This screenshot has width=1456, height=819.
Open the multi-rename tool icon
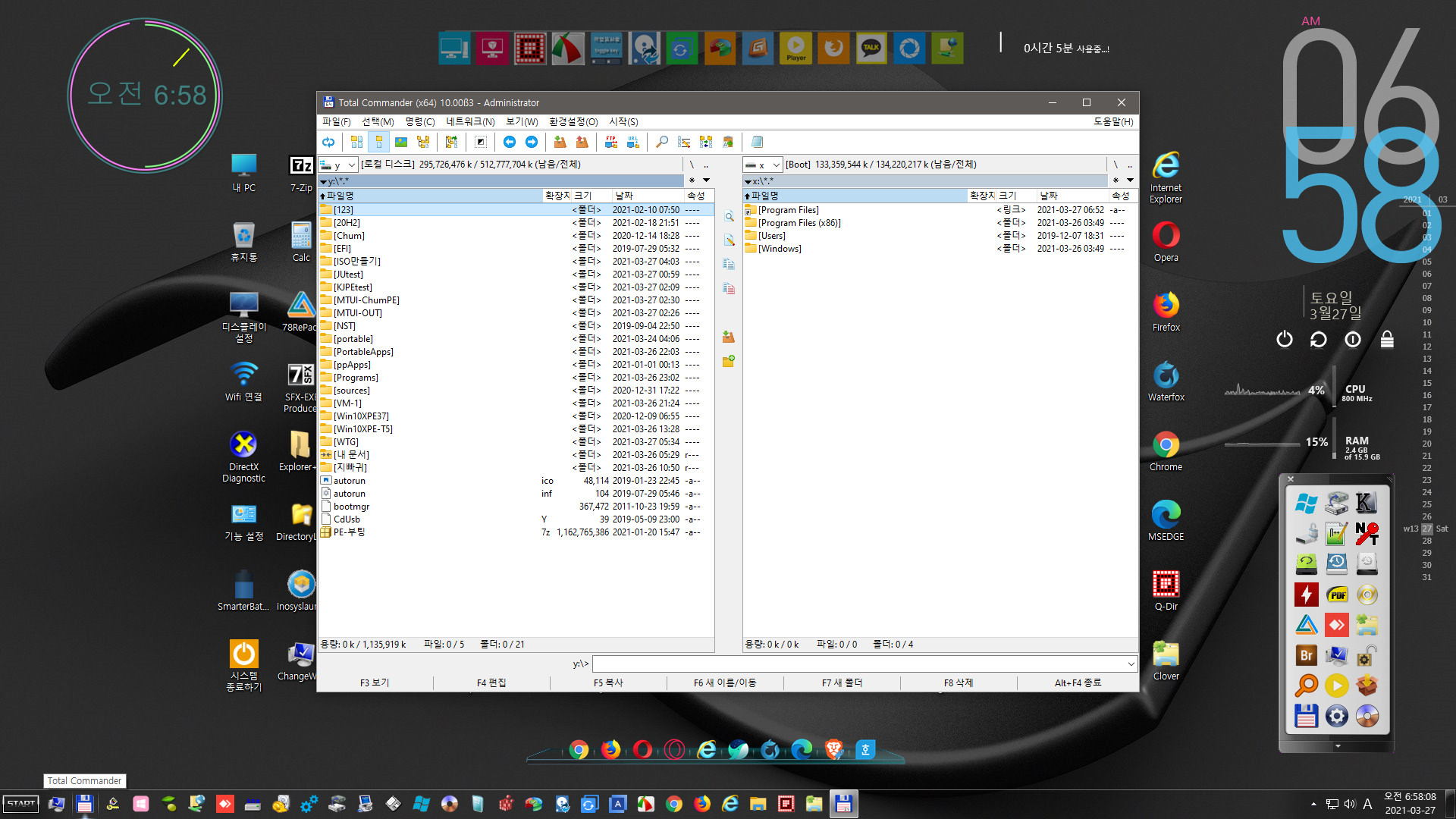(684, 142)
